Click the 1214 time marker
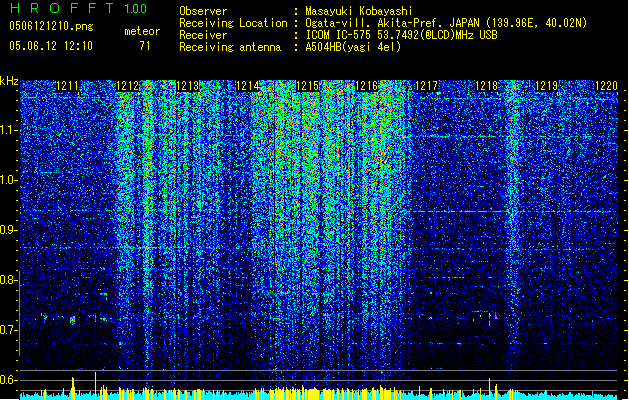The height and width of the screenshot is (400, 629). click(x=248, y=86)
